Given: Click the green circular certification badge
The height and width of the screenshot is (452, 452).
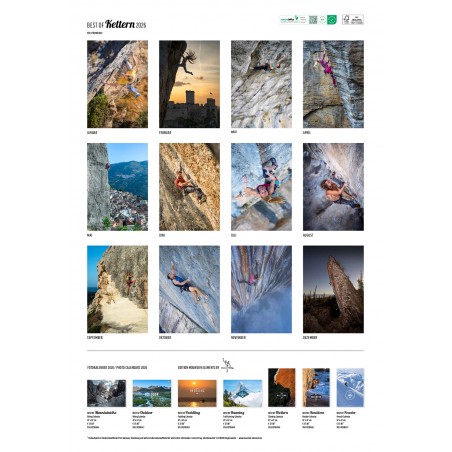Looking at the screenshot, I should 332,20.
